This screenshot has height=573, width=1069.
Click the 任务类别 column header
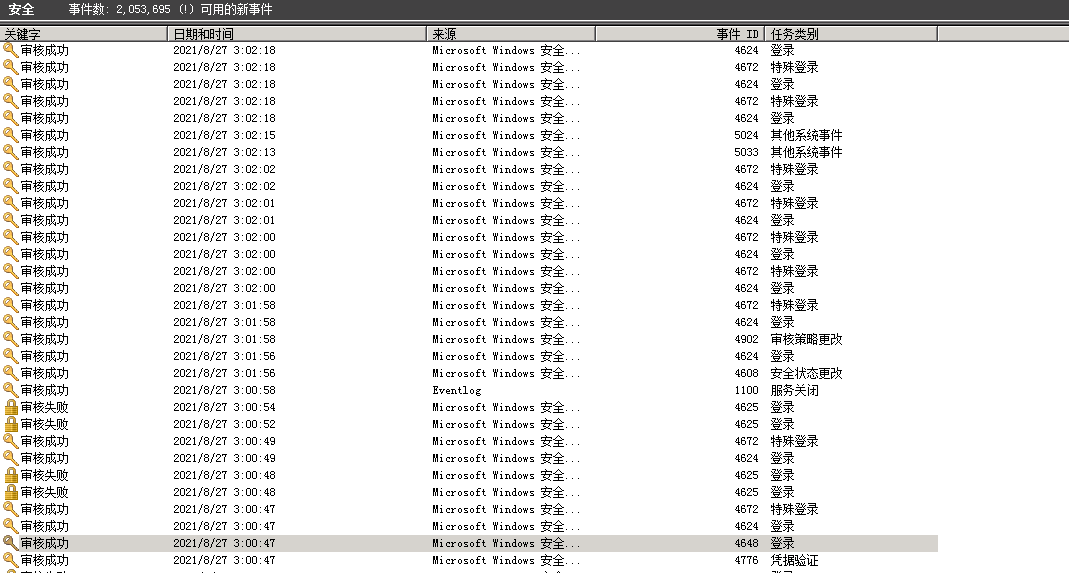tap(851, 34)
